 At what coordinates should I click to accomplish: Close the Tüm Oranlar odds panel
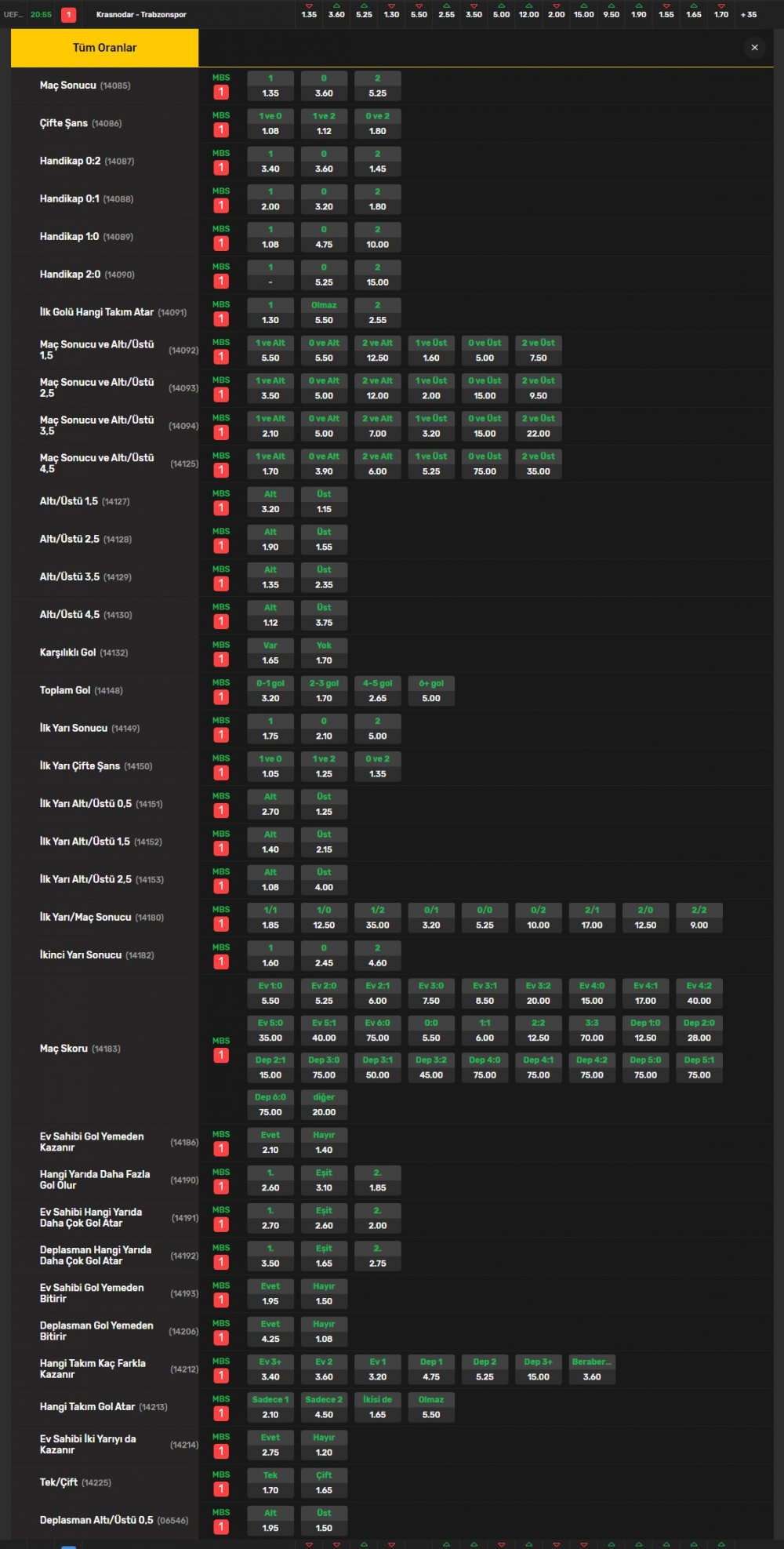click(754, 48)
